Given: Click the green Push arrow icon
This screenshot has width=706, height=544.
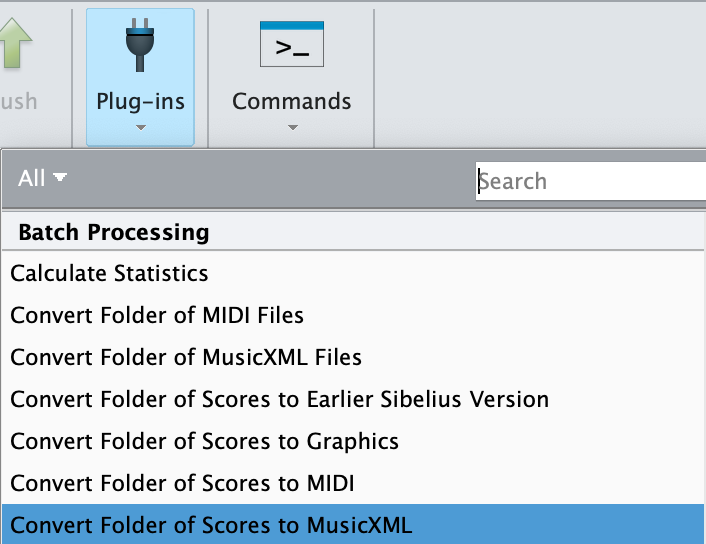Looking at the screenshot, I should 16,43.
